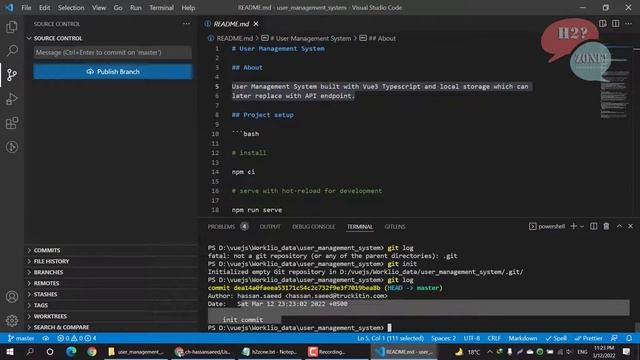Image resolution: width=640 pixels, height=360 pixels.
Task: Open Edge browser from taskbar
Action: [x=71, y=351]
